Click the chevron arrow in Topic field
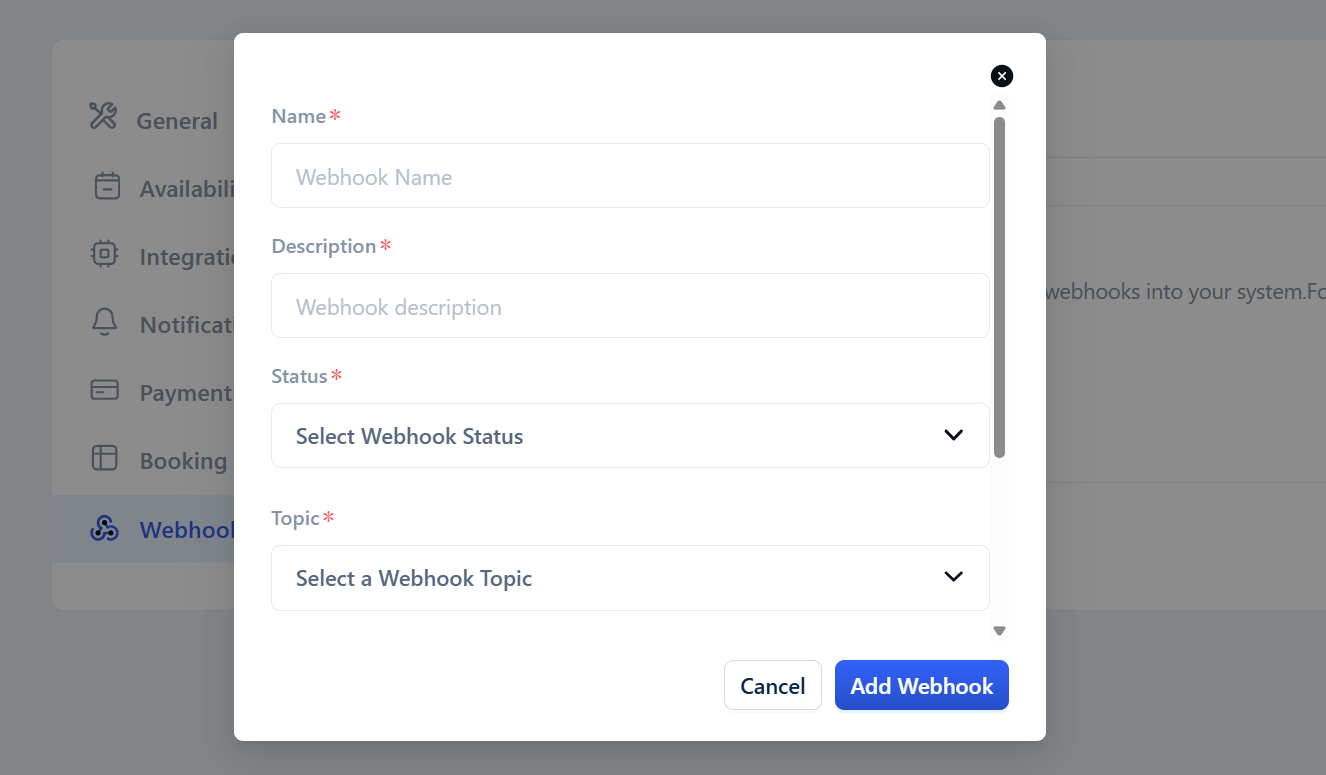1326x775 pixels. [x=953, y=577]
